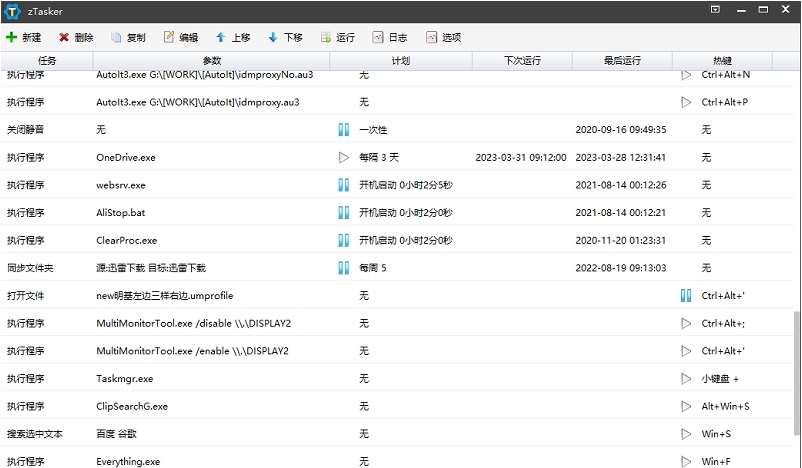Click the 每周 5 schedule cell

click(372, 268)
